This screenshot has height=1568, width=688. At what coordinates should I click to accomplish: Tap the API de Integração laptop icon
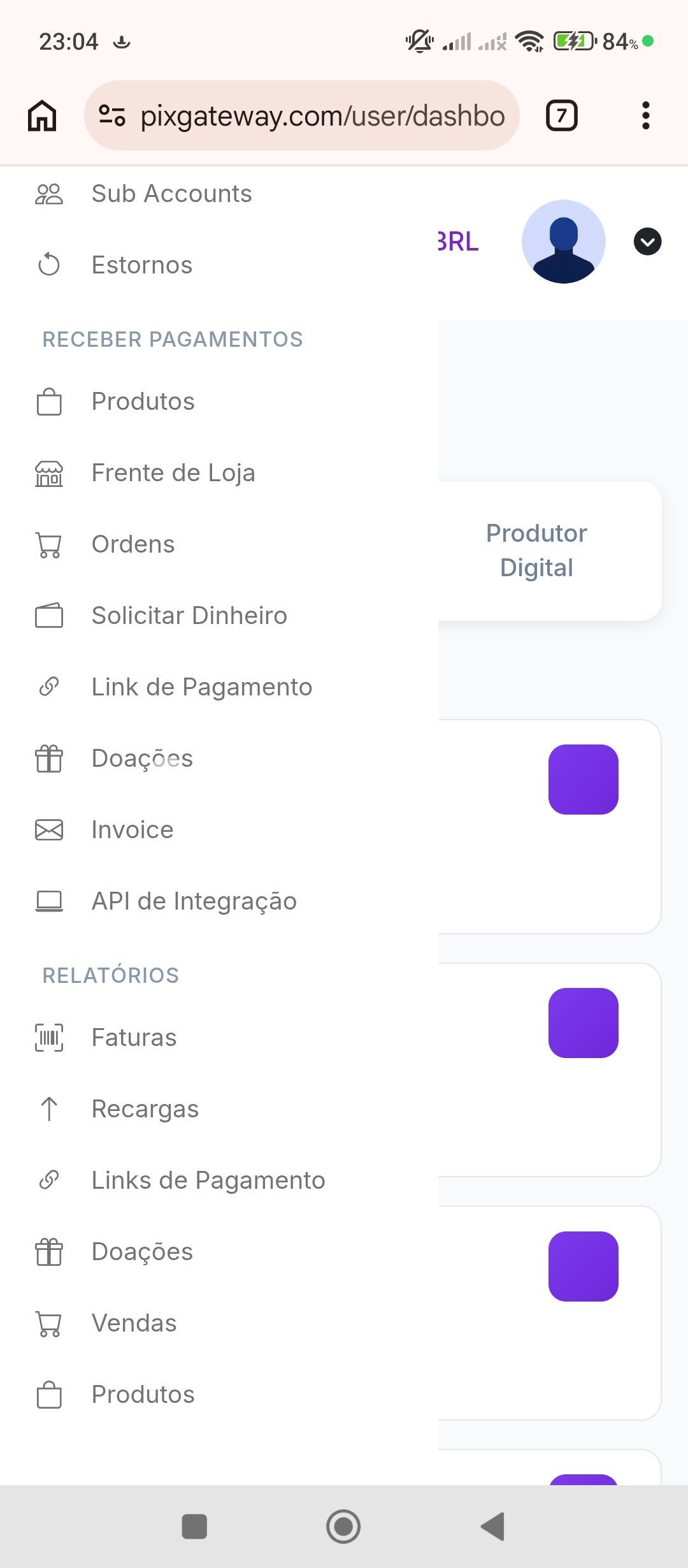point(49,901)
